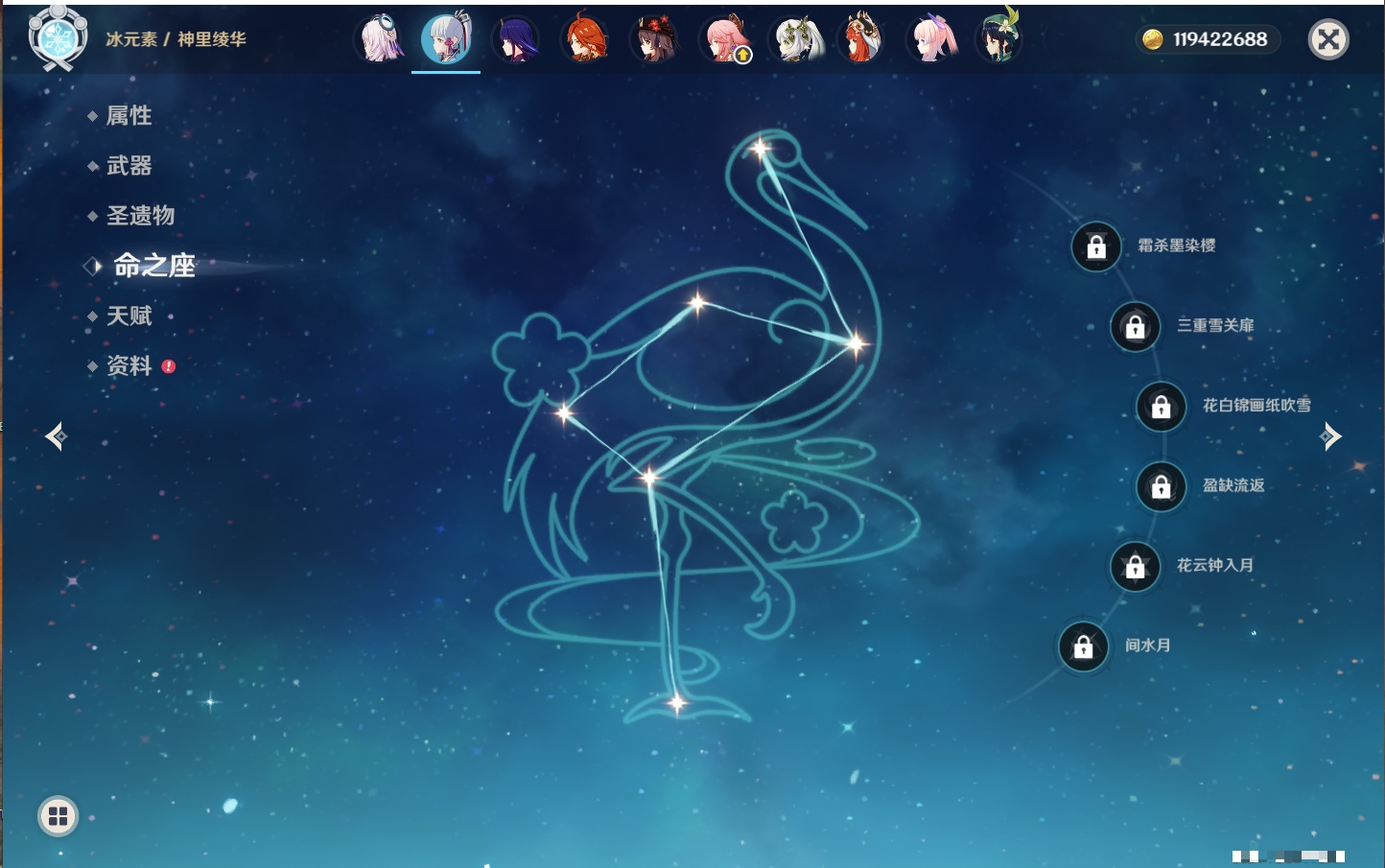
Task: Open 花白锦画纸吹雪 constellation lock
Action: pyautogui.click(x=1162, y=406)
